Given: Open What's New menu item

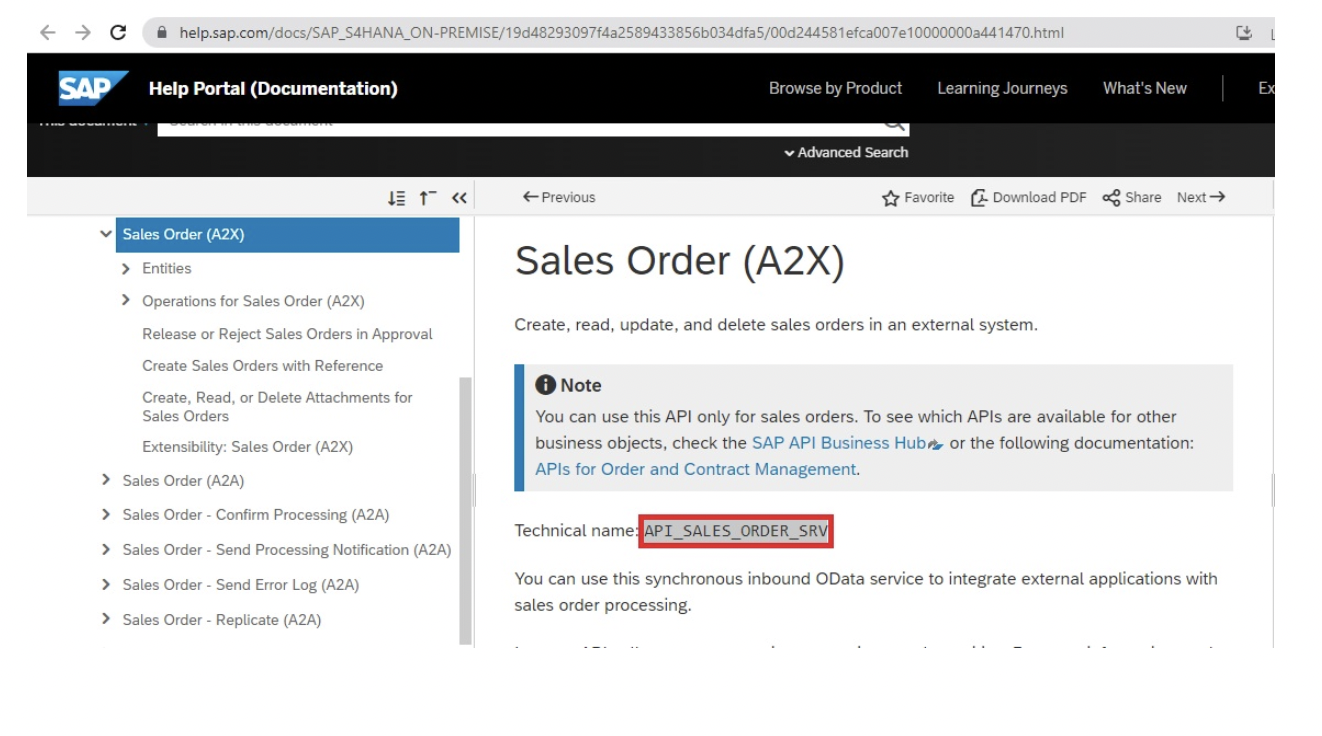Looking at the screenshot, I should click(x=1145, y=88).
